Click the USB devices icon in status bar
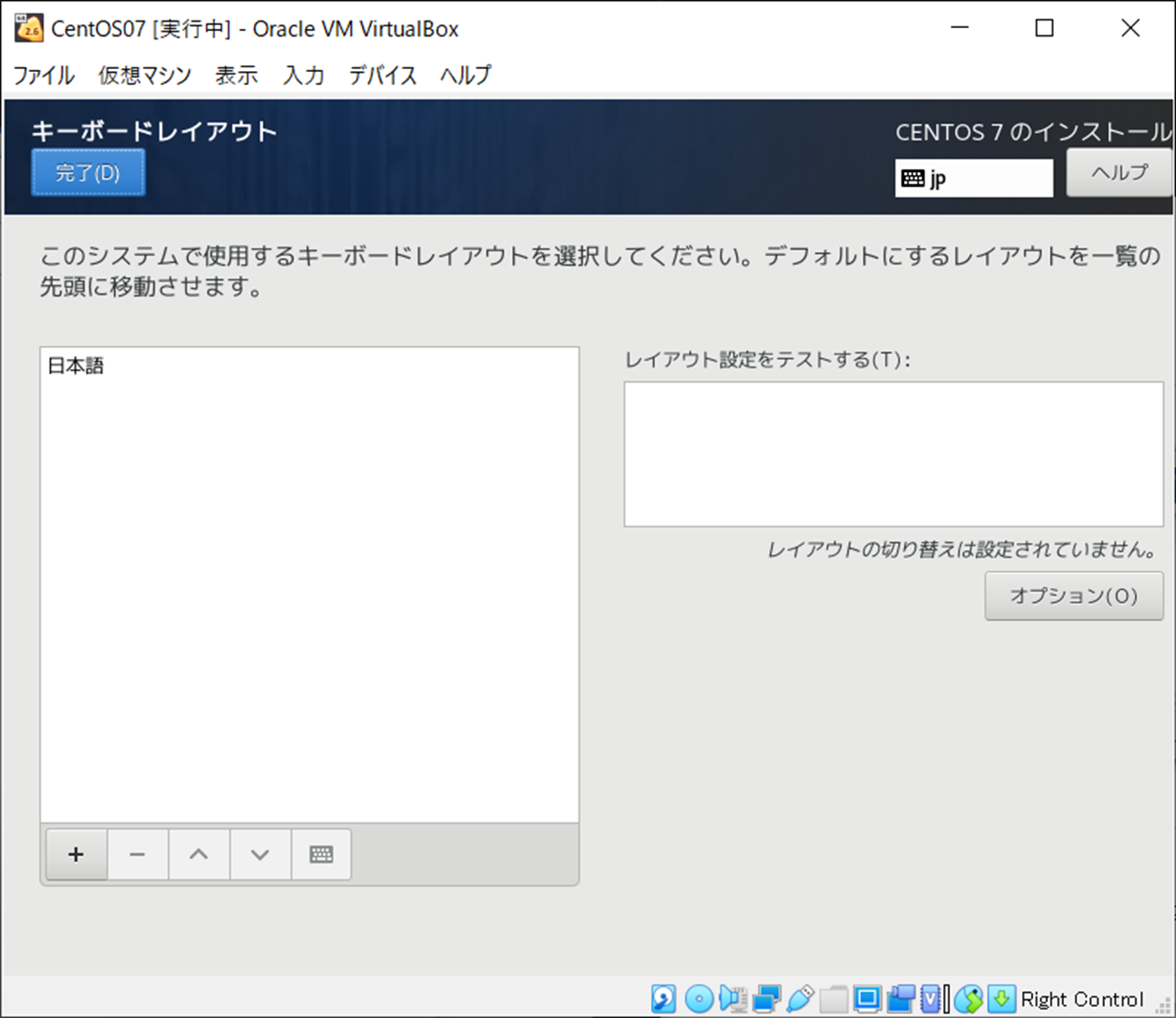 pyautogui.click(x=800, y=998)
